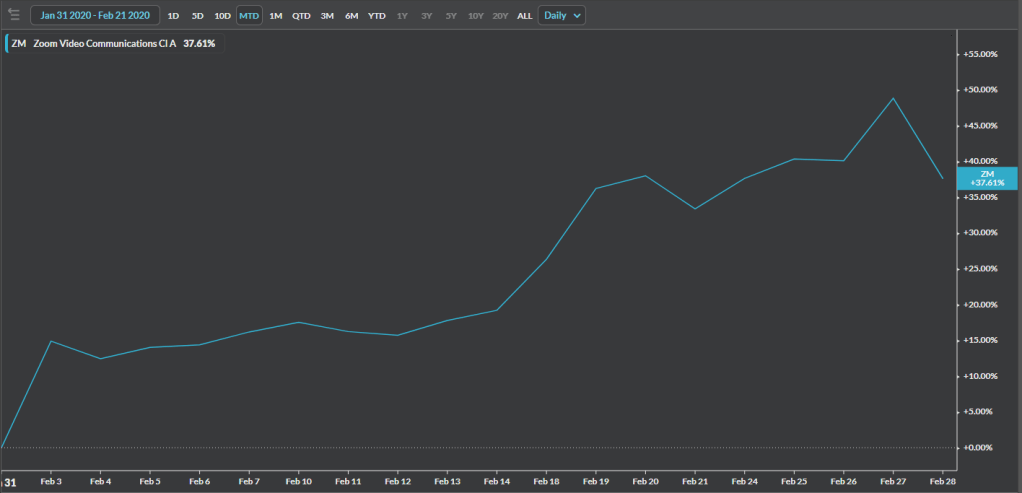Click the +50.00% y-axis label

(x=980, y=90)
